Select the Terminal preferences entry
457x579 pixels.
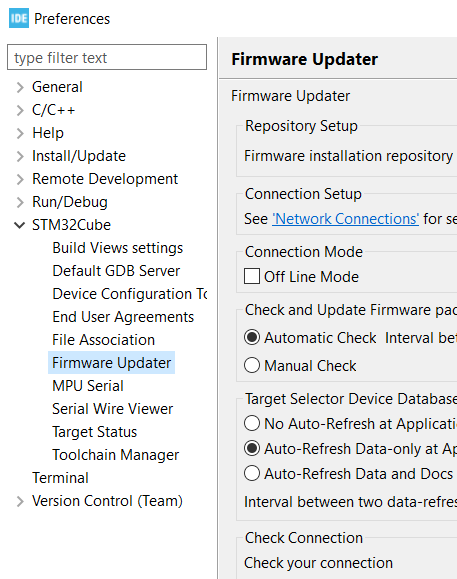(x=60, y=478)
